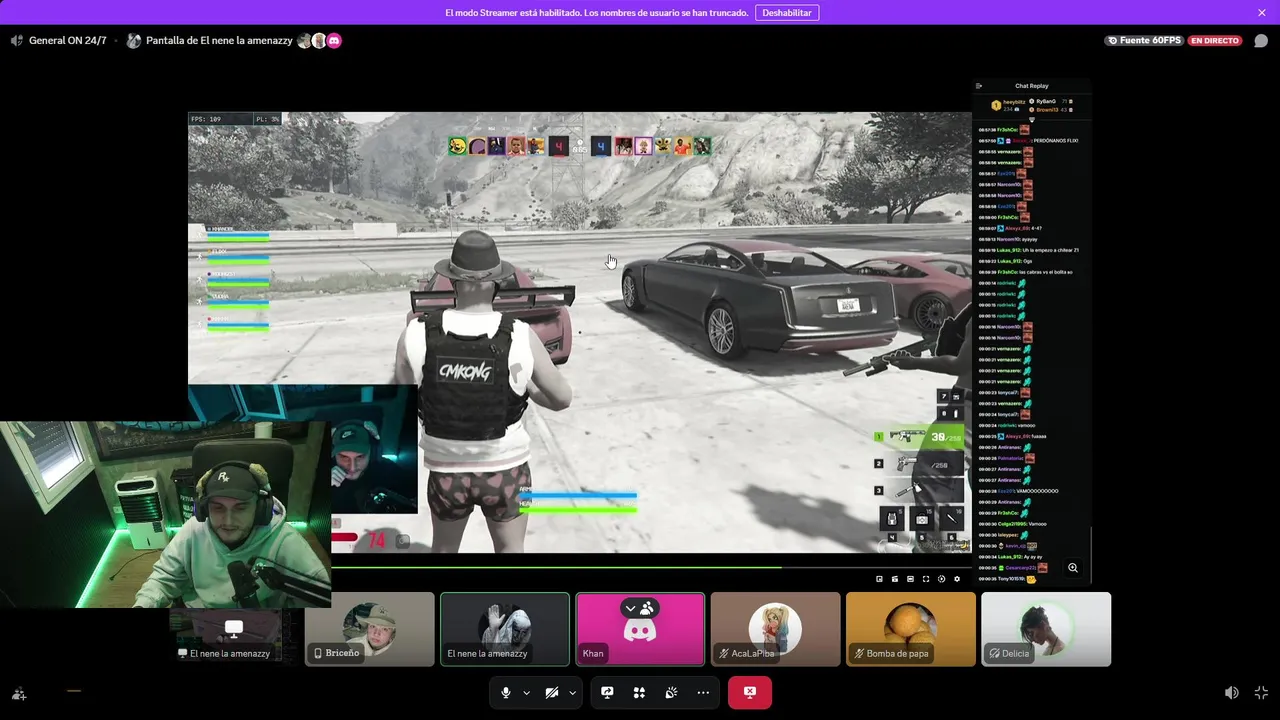This screenshot has width=1280, height=720.
Task: Click viewers dropdown on Khan tile
Action: (640, 607)
